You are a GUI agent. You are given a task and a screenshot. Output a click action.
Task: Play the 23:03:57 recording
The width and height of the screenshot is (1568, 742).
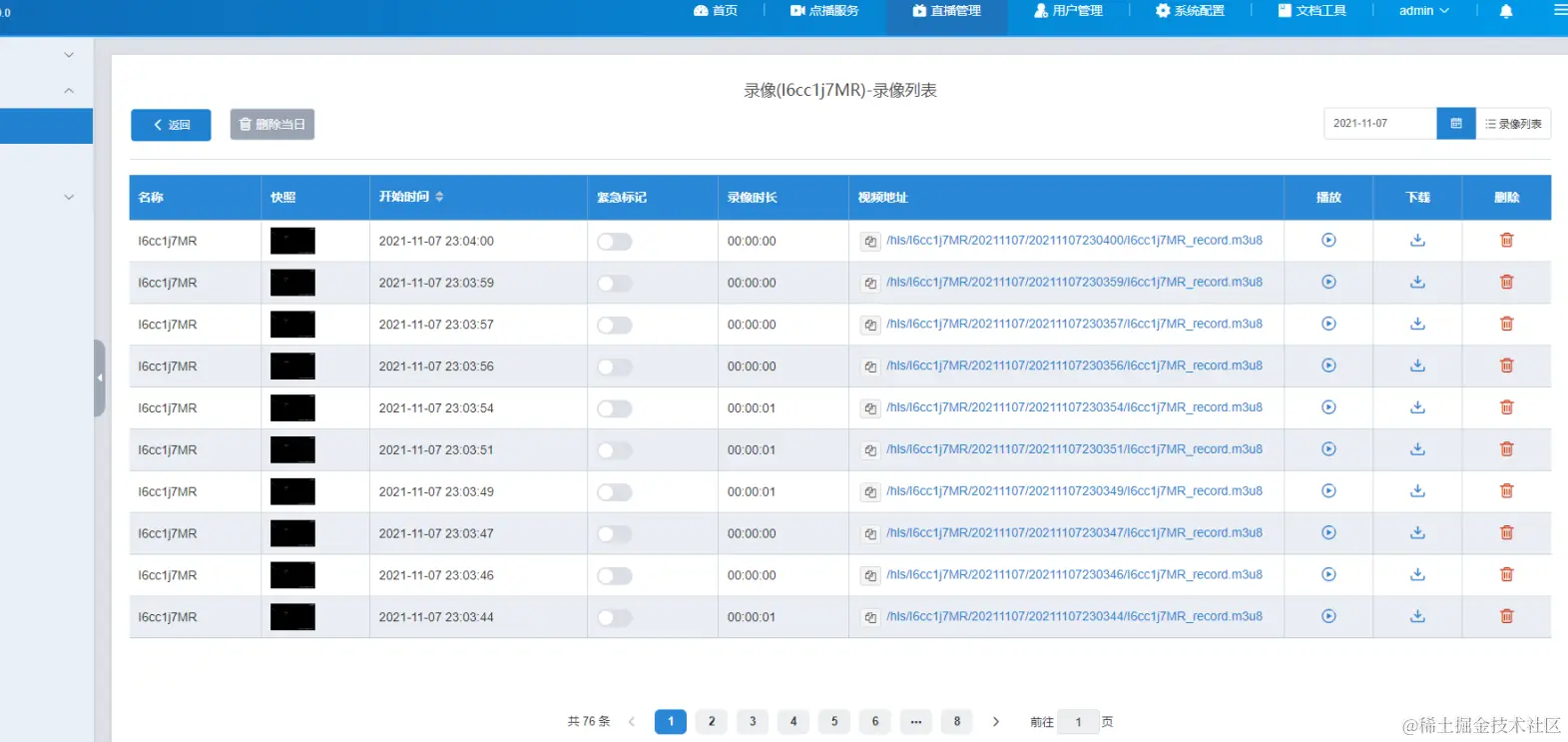pyautogui.click(x=1328, y=325)
